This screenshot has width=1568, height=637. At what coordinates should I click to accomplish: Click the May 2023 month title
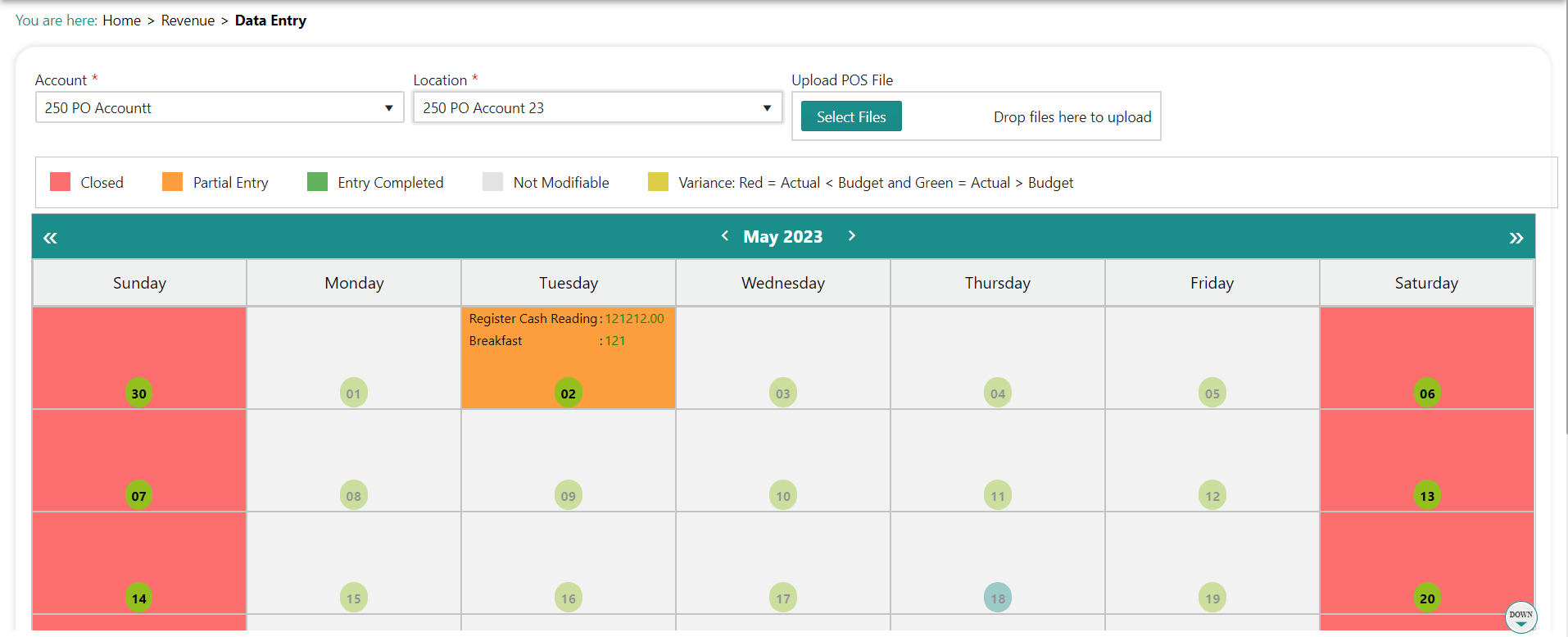point(782,237)
